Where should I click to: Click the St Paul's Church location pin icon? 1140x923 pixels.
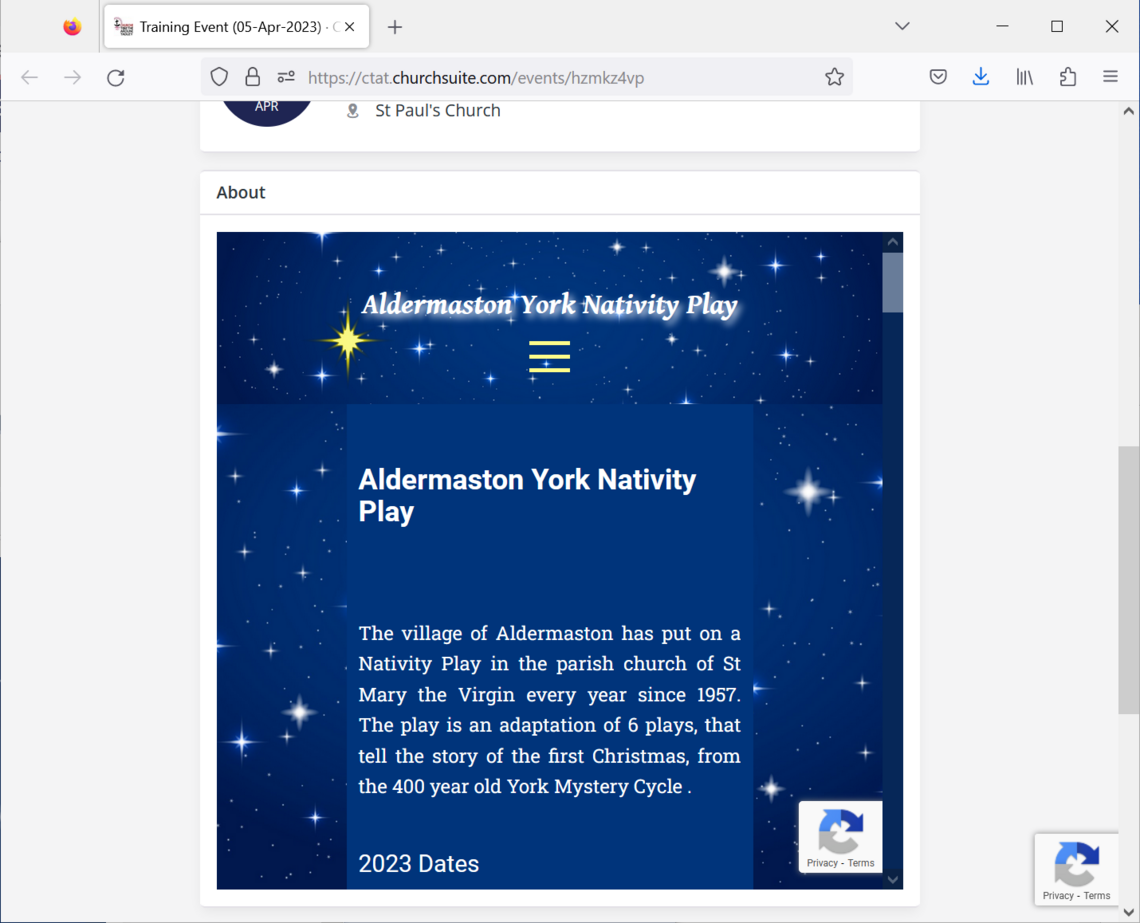(353, 110)
